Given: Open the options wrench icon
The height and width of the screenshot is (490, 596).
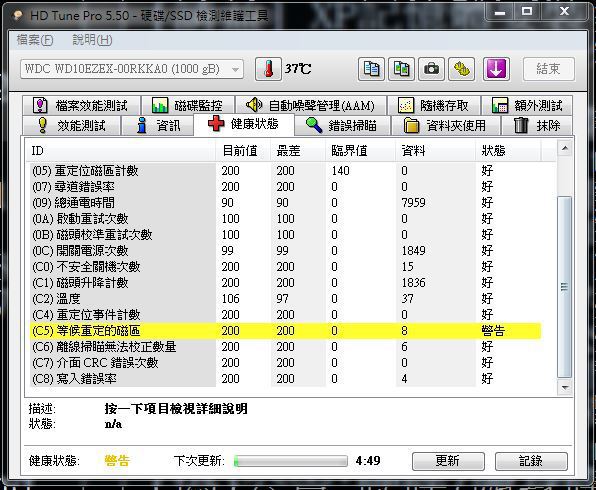Looking at the screenshot, I should click(x=461, y=69).
